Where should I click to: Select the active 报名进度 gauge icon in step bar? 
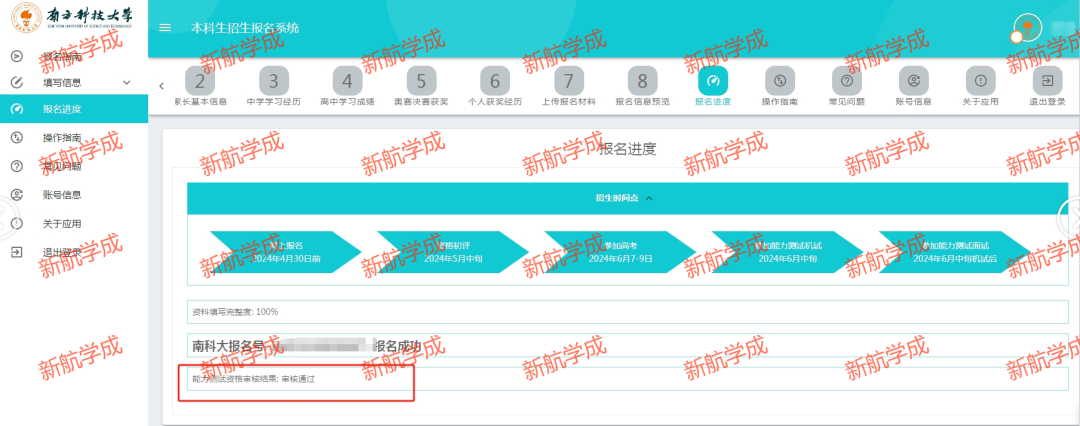click(x=713, y=82)
